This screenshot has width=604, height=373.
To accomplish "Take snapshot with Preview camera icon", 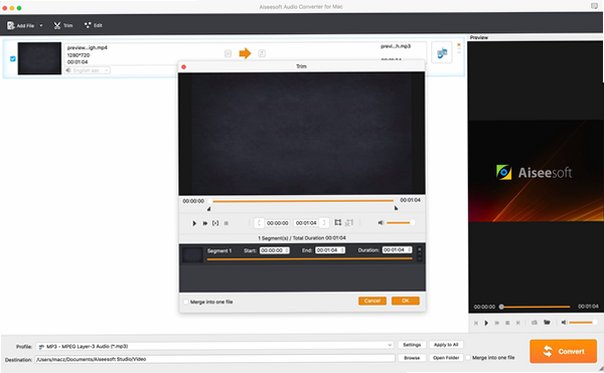I will pos(534,323).
